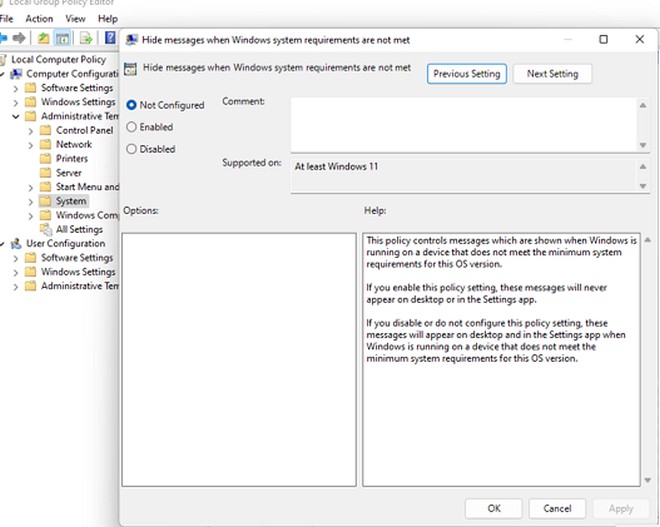This screenshot has height=527, width=660.
Task: Toggle the Show/Hide Console Tree icon
Action: (62, 39)
